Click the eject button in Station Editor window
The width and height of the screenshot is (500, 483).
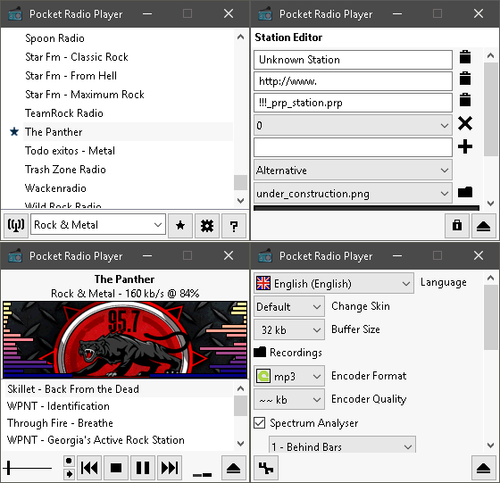(x=483, y=226)
